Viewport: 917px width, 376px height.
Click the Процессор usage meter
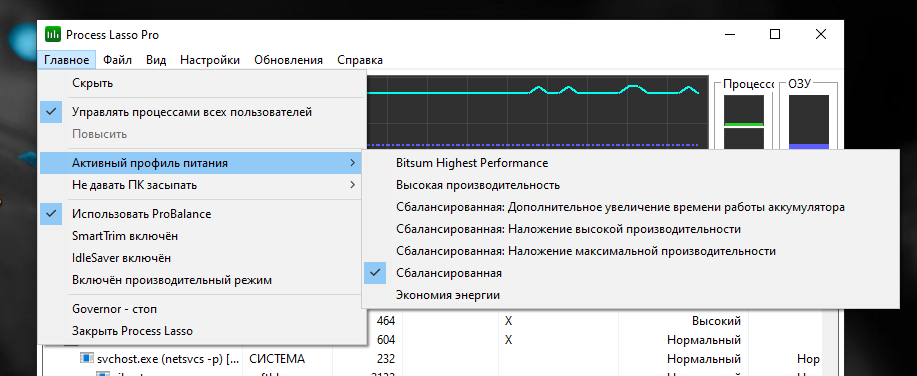point(744,122)
